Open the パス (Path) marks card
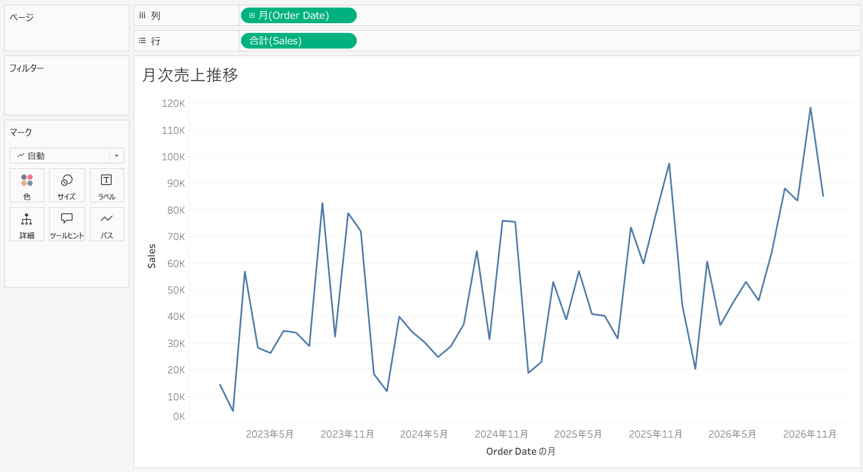863x472 pixels. (107, 224)
